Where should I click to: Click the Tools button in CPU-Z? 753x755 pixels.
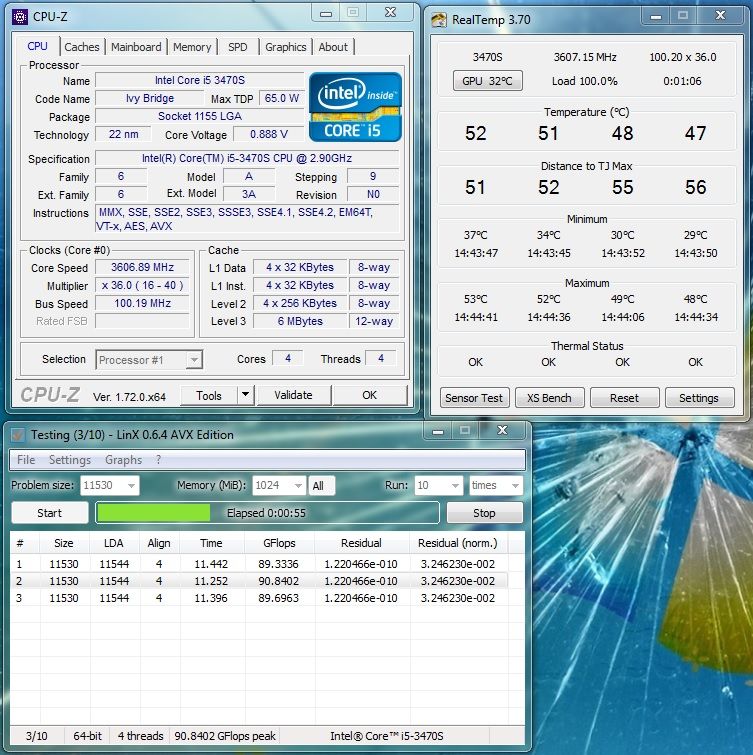click(x=209, y=395)
